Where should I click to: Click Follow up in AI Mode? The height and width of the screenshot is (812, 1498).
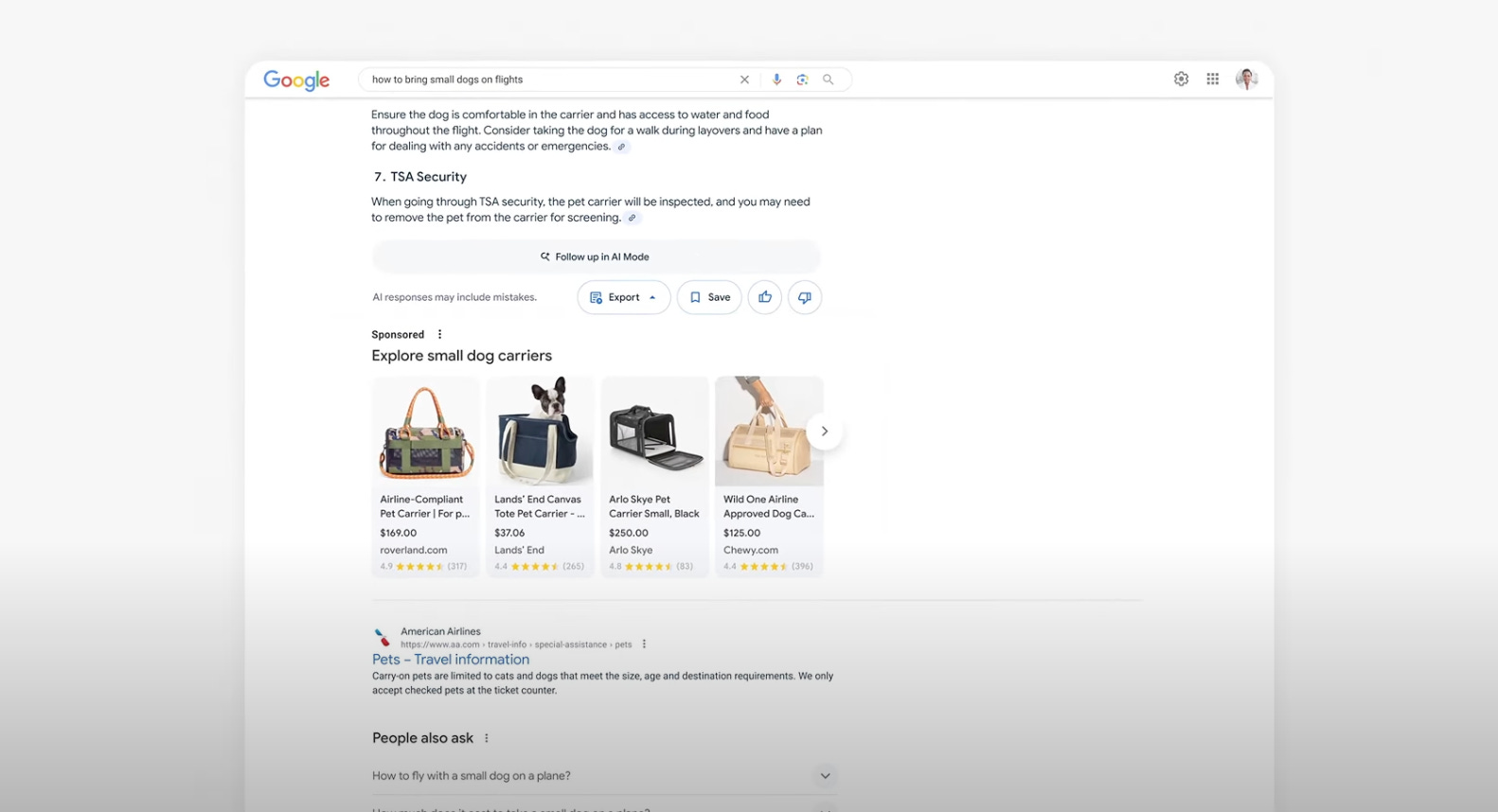click(x=597, y=256)
